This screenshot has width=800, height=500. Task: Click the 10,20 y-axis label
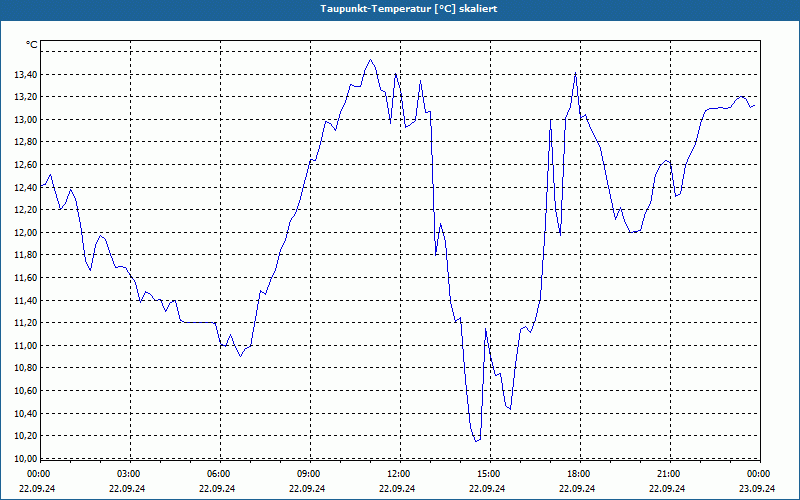pyautogui.click(x=26, y=436)
